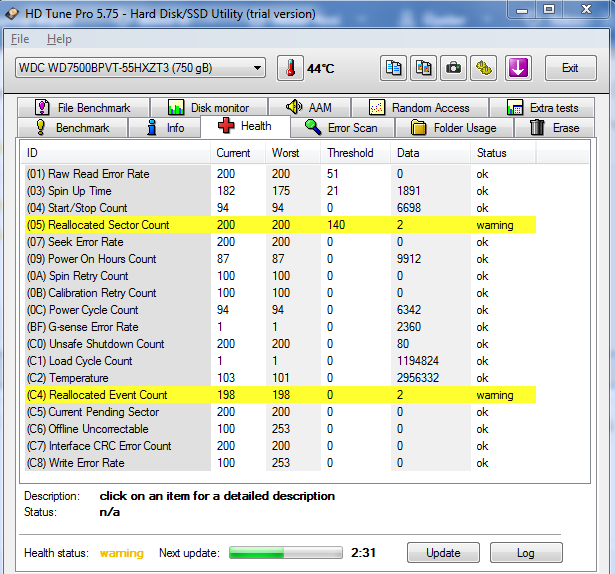
Task: Click the 1194824 data value
Action: pos(418,361)
